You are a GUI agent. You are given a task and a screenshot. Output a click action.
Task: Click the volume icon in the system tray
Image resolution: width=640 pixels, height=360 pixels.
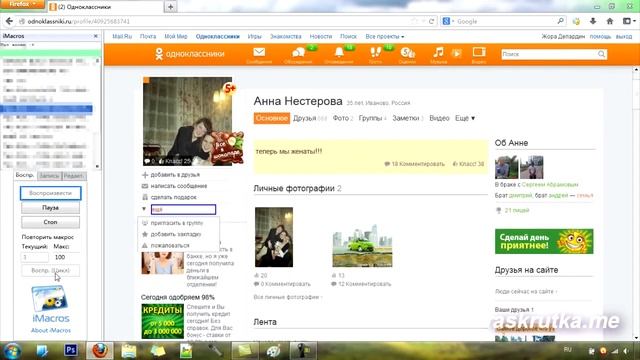[x=626, y=351]
